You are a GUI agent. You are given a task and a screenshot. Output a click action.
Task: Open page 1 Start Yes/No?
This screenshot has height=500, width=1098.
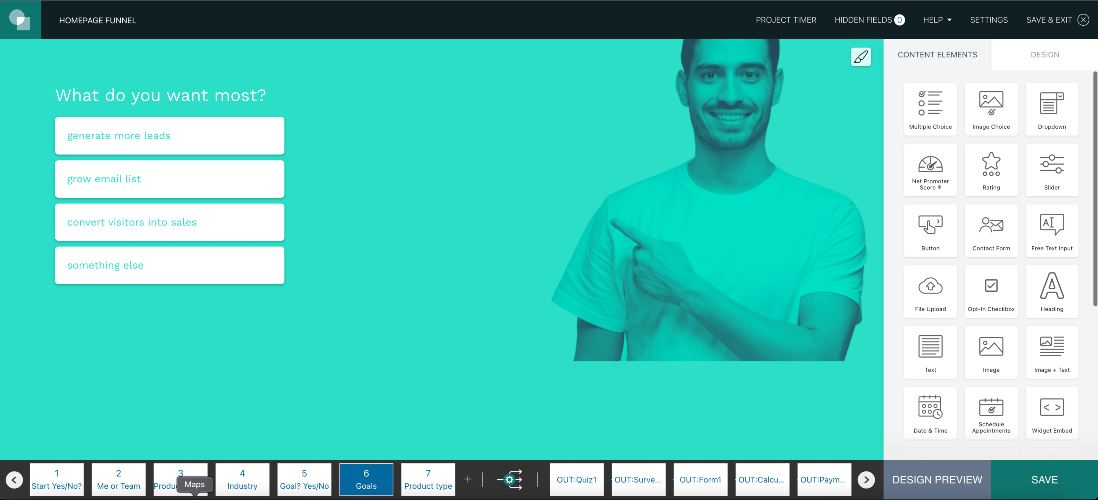[x=57, y=480]
